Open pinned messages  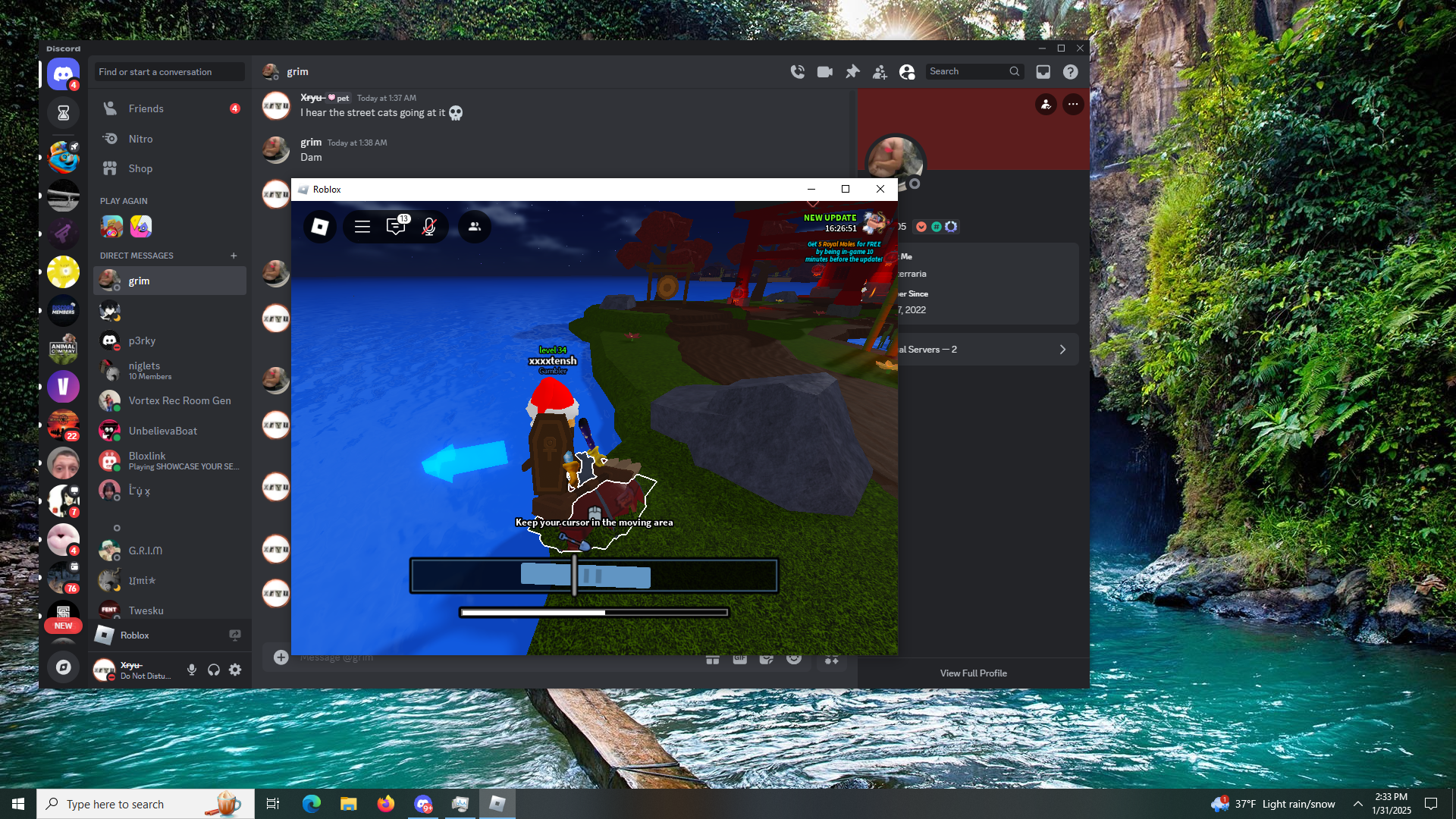coord(852,72)
